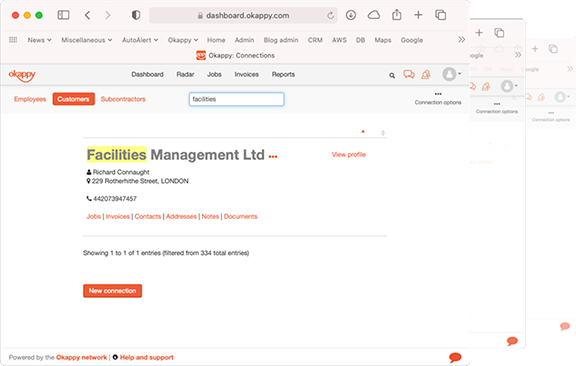The image size is (576, 366).
Task: Open the DB bookmark
Action: point(360,40)
